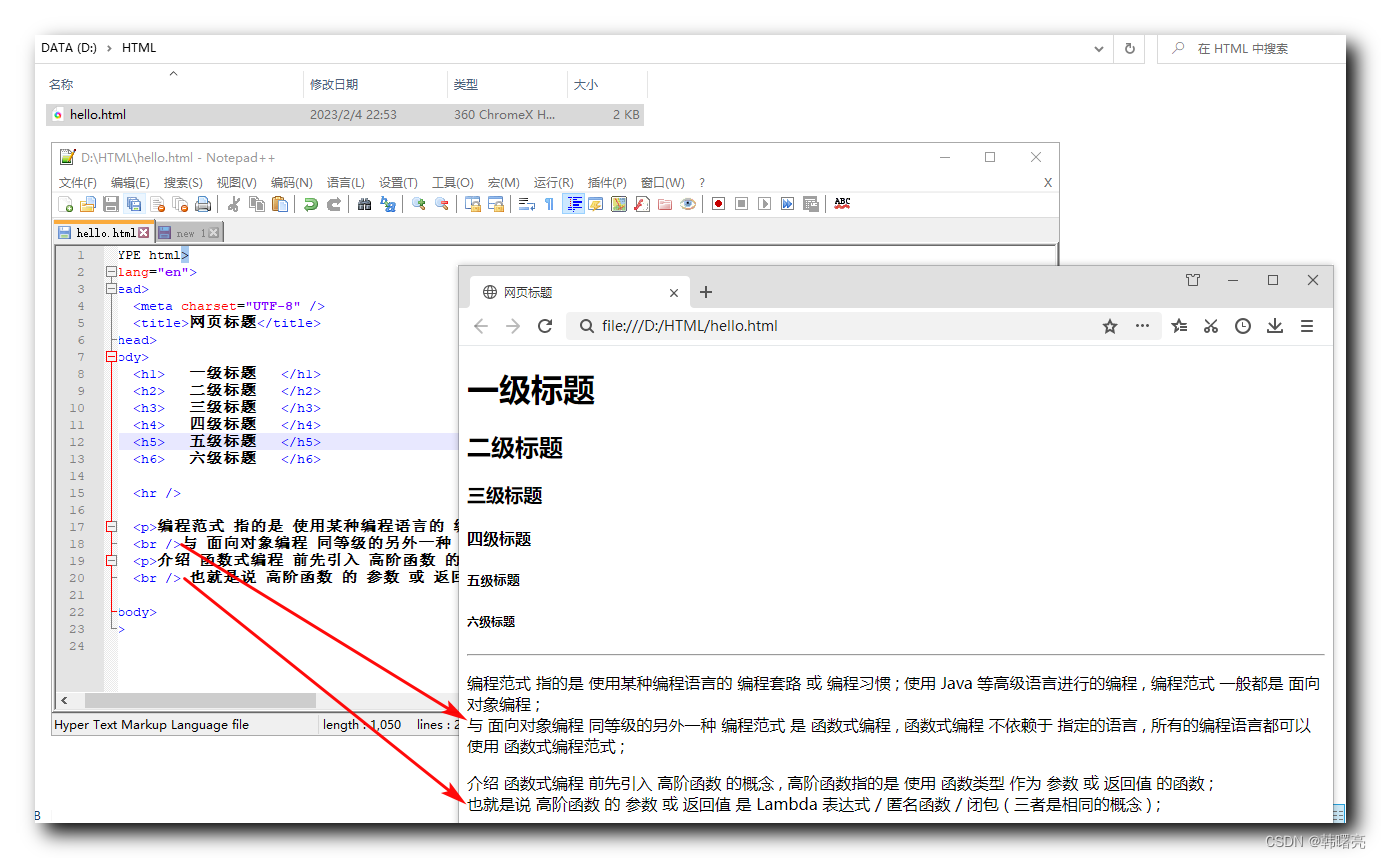Screen dimensions: 1381x858
Task: Click Save icon in Notepad++ toolbar
Action: point(111,204)
